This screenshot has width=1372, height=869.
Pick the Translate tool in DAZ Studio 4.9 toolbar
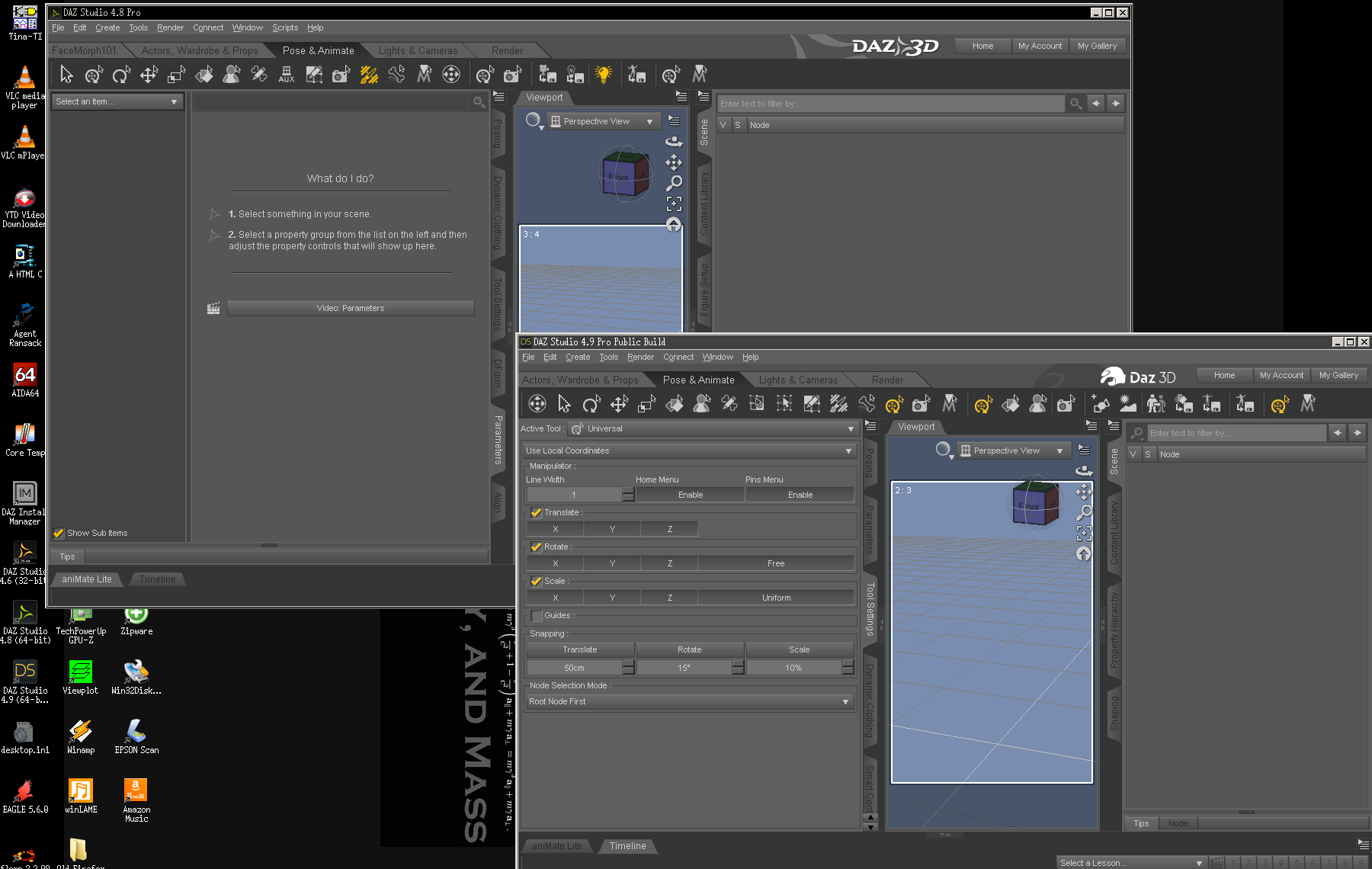pyautogui.click(x=620, y=403)
